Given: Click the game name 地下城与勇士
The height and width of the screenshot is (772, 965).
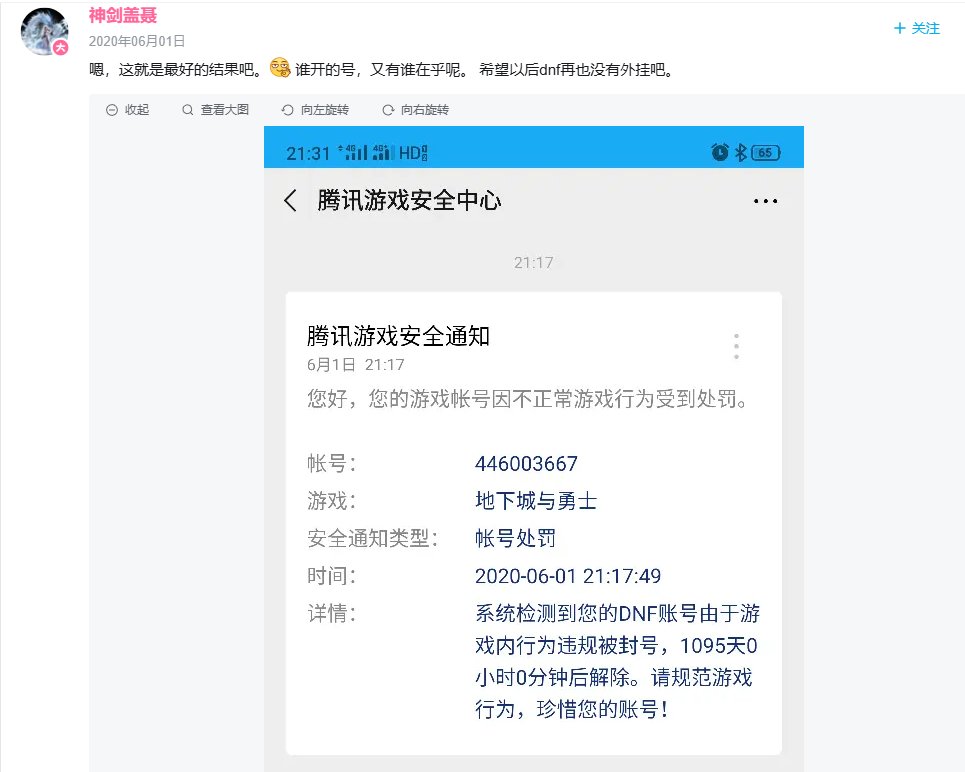Looking at the screenshot, I should (536, 501).
